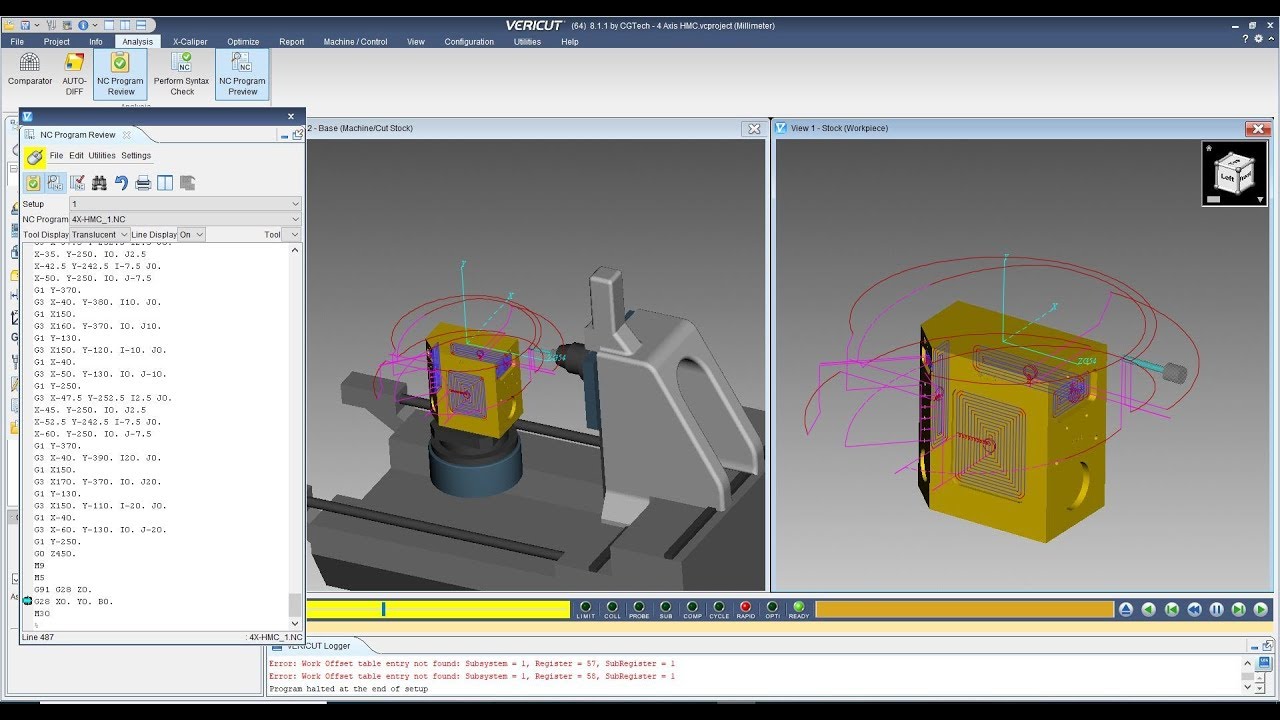Click the printer icon in review toolbar
The image size is (1280, 720).
click(x=143, y=183)
